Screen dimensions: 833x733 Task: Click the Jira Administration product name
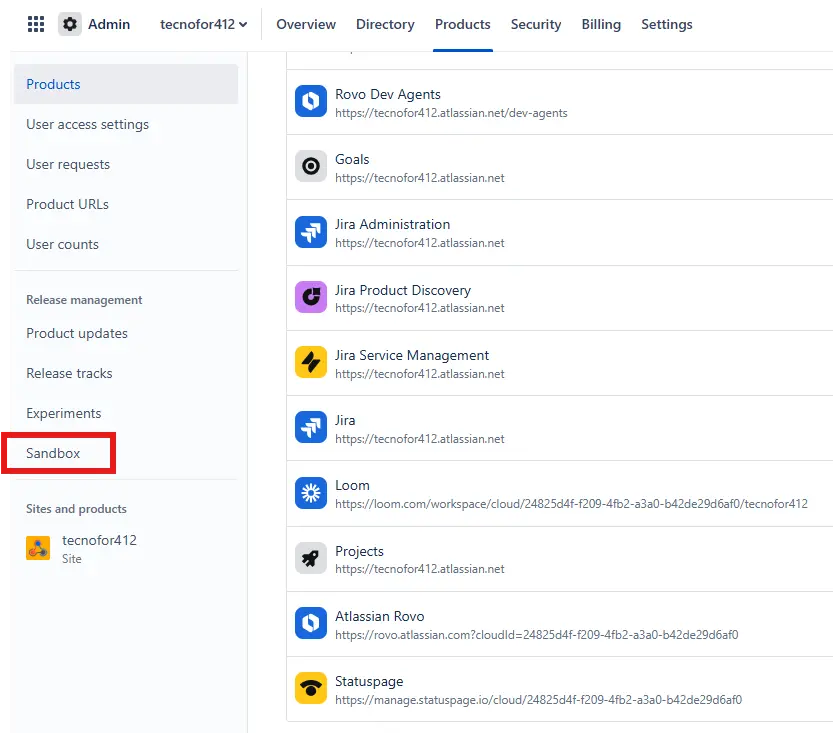393,225
